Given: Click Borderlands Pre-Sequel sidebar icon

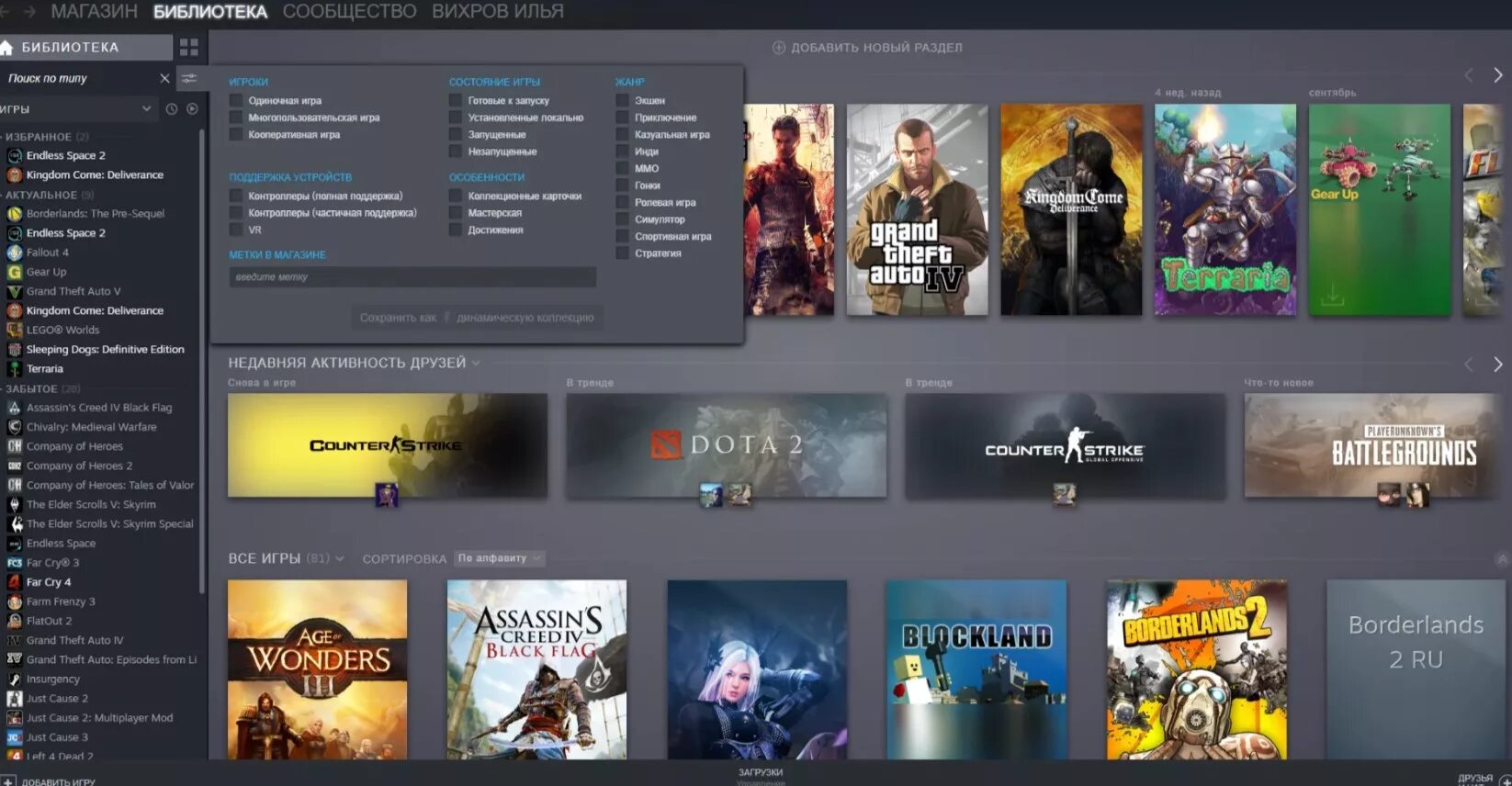Looking at the screenshot, I should pyautogui.click(x=15, y=214).
